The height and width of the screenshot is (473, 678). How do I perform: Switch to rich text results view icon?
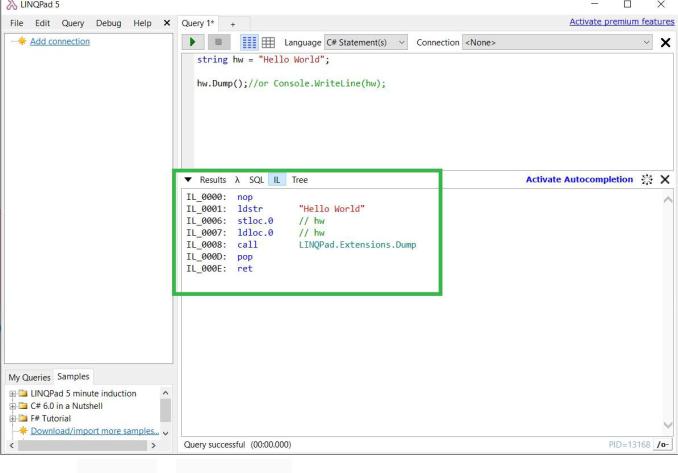(249, 42)
